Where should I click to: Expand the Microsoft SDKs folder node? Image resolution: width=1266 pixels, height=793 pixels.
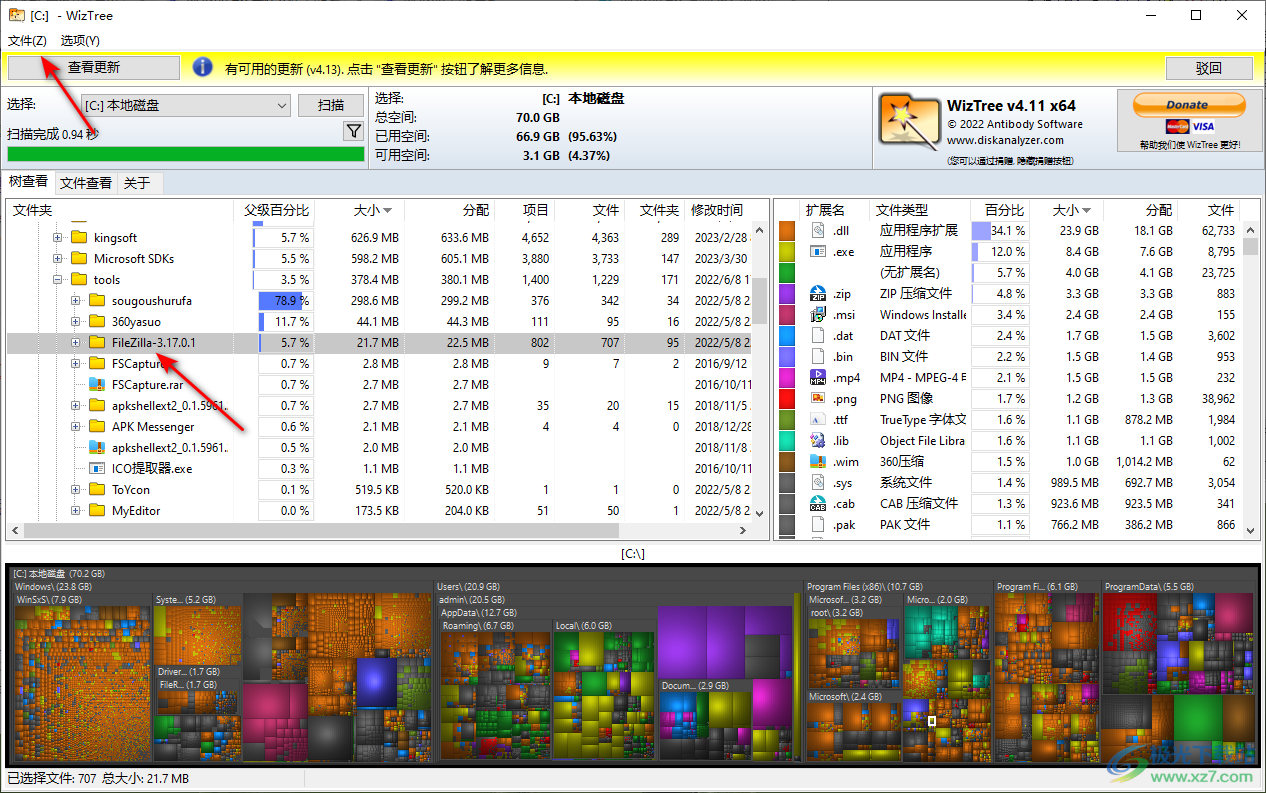click(57, 259)
